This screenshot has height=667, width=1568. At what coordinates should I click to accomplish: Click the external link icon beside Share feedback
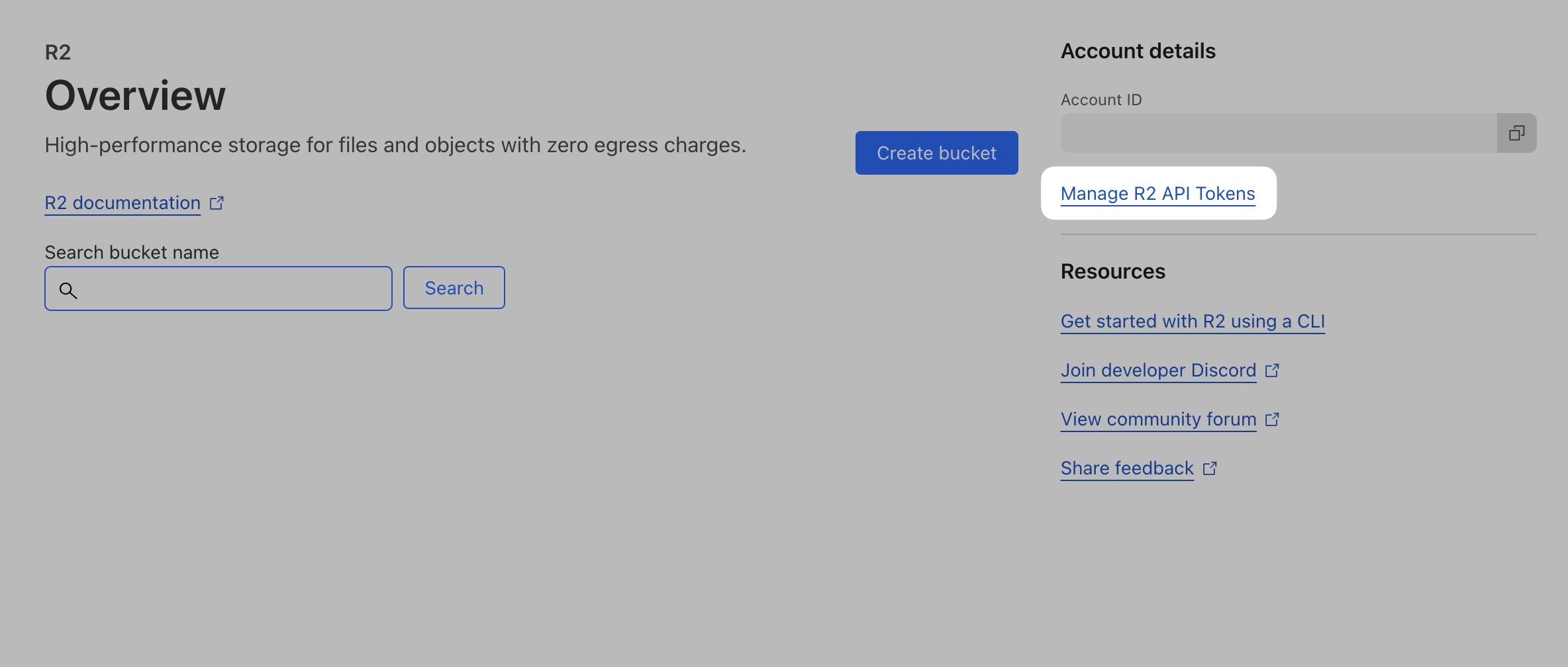coord(1210,468)
